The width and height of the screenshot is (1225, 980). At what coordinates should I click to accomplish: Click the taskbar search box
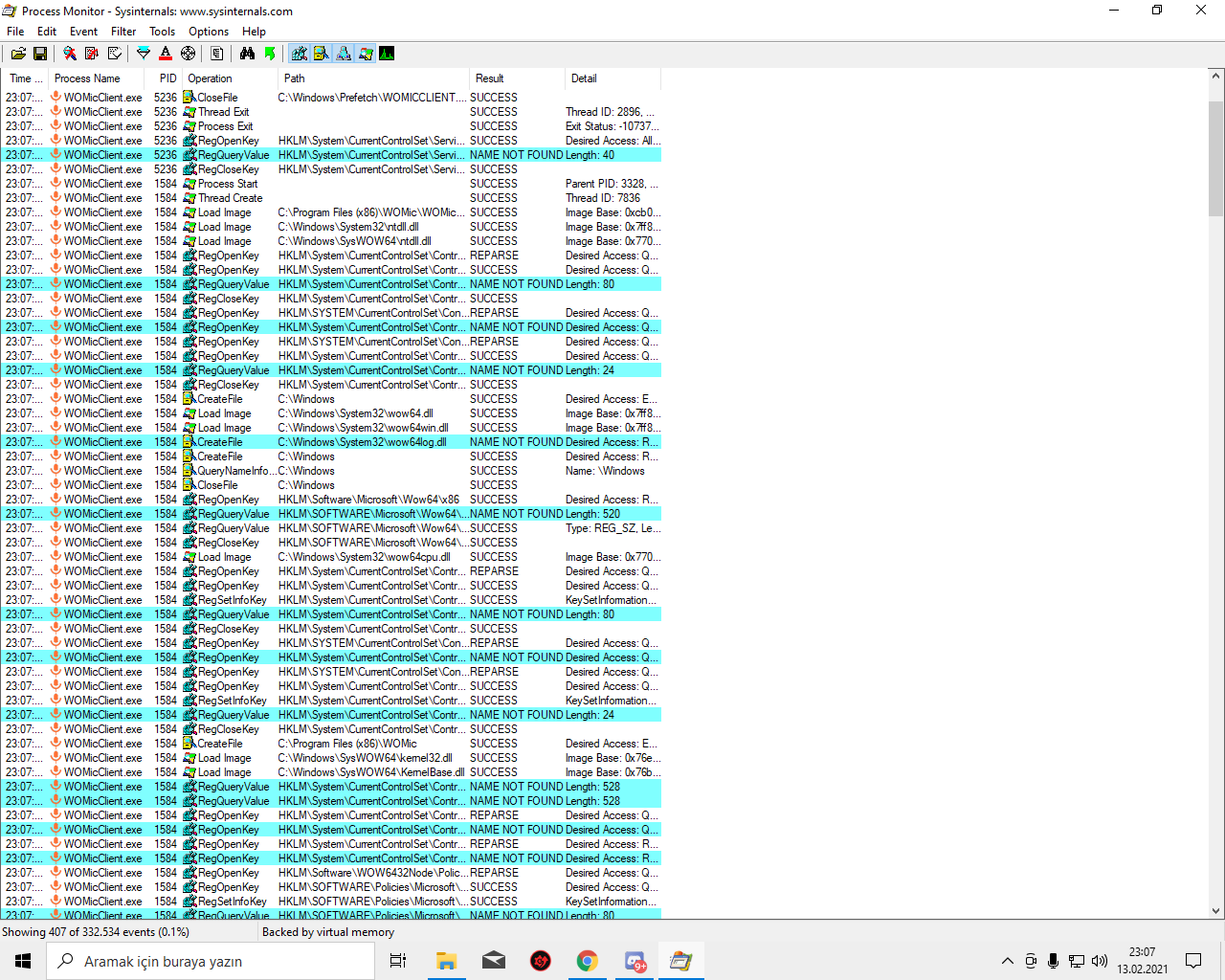(x=211, y=961)
